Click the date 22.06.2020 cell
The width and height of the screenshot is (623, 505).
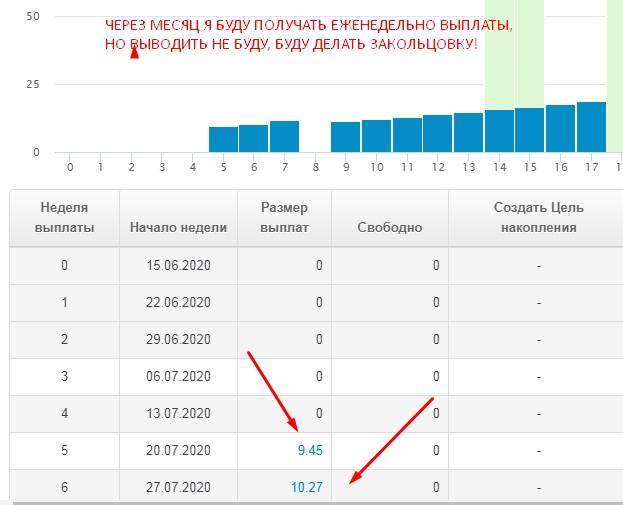(178, 302)
